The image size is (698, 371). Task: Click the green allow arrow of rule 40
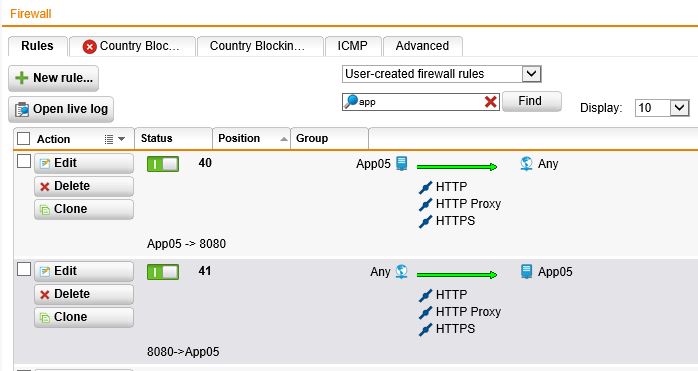pyautogui.click(x=457, y=167)
